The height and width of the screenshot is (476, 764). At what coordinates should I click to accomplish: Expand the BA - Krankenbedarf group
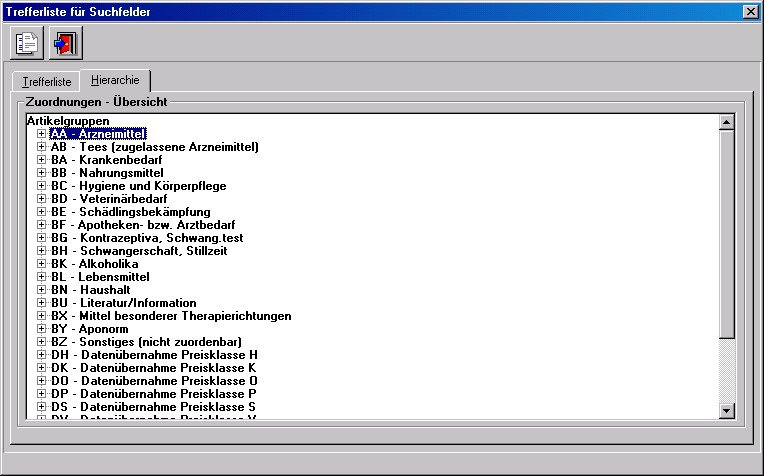point(41,159)
